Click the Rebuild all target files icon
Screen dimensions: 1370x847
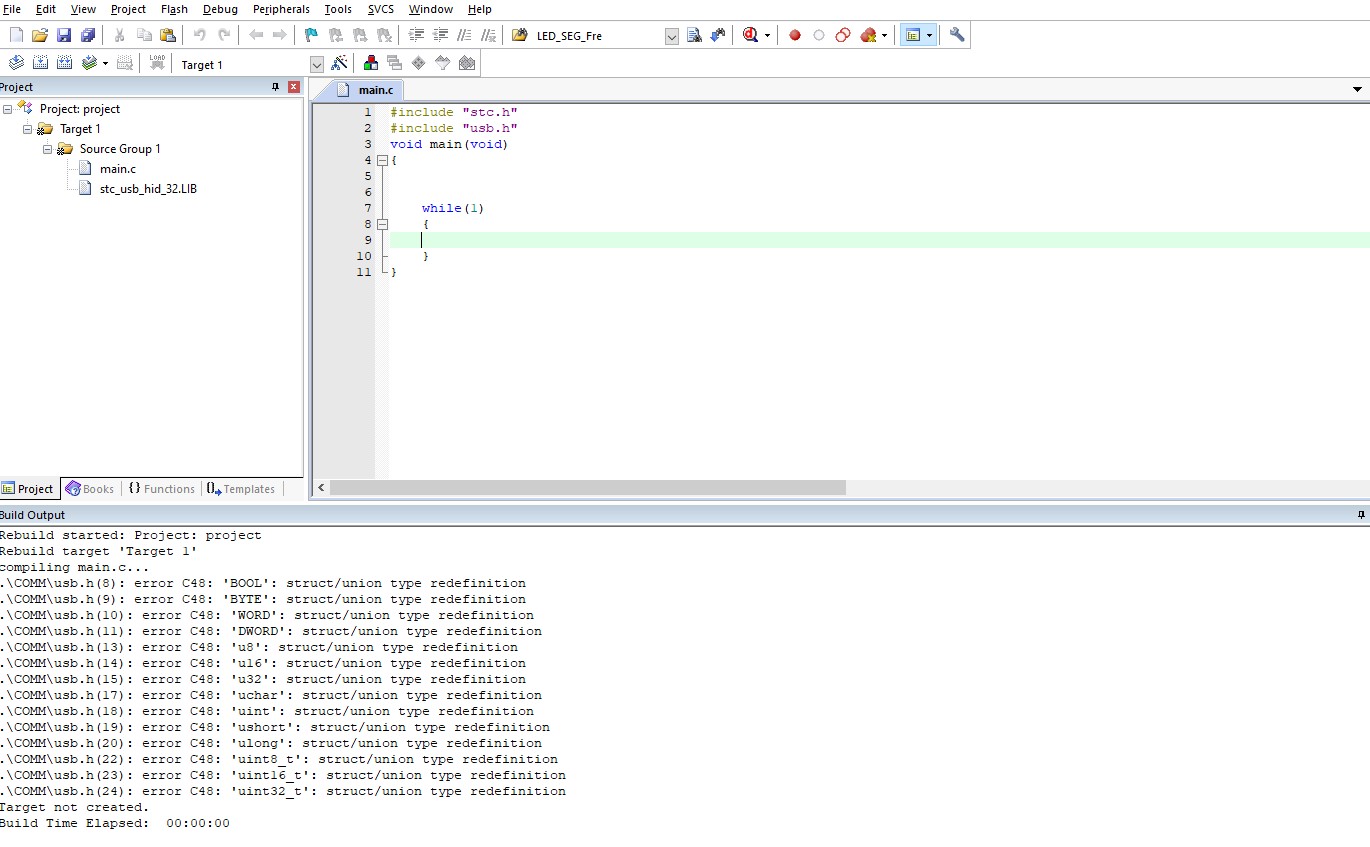click(x=64, y=63)
